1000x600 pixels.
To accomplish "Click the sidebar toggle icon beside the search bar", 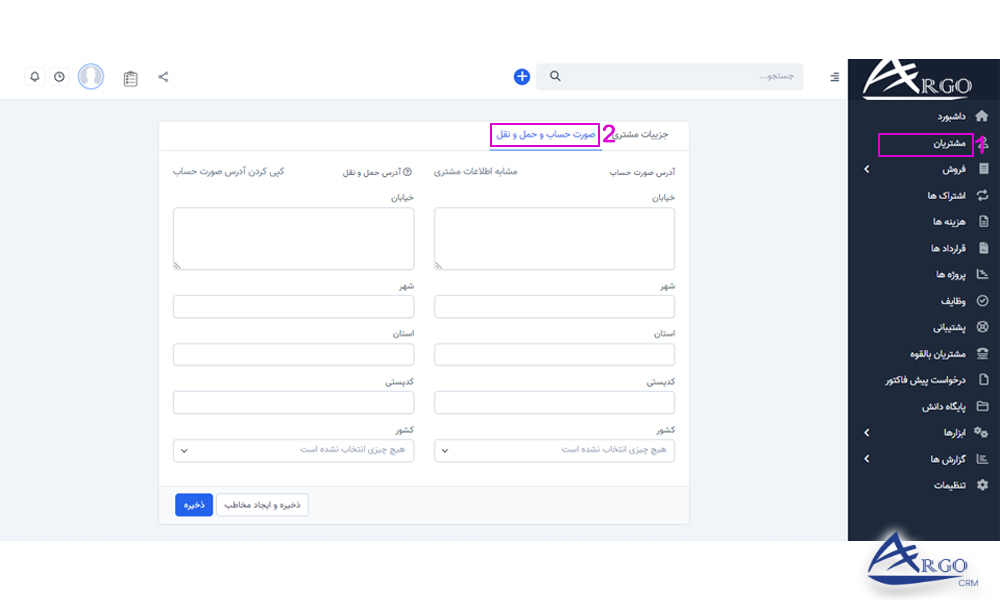I will [833, 76].
